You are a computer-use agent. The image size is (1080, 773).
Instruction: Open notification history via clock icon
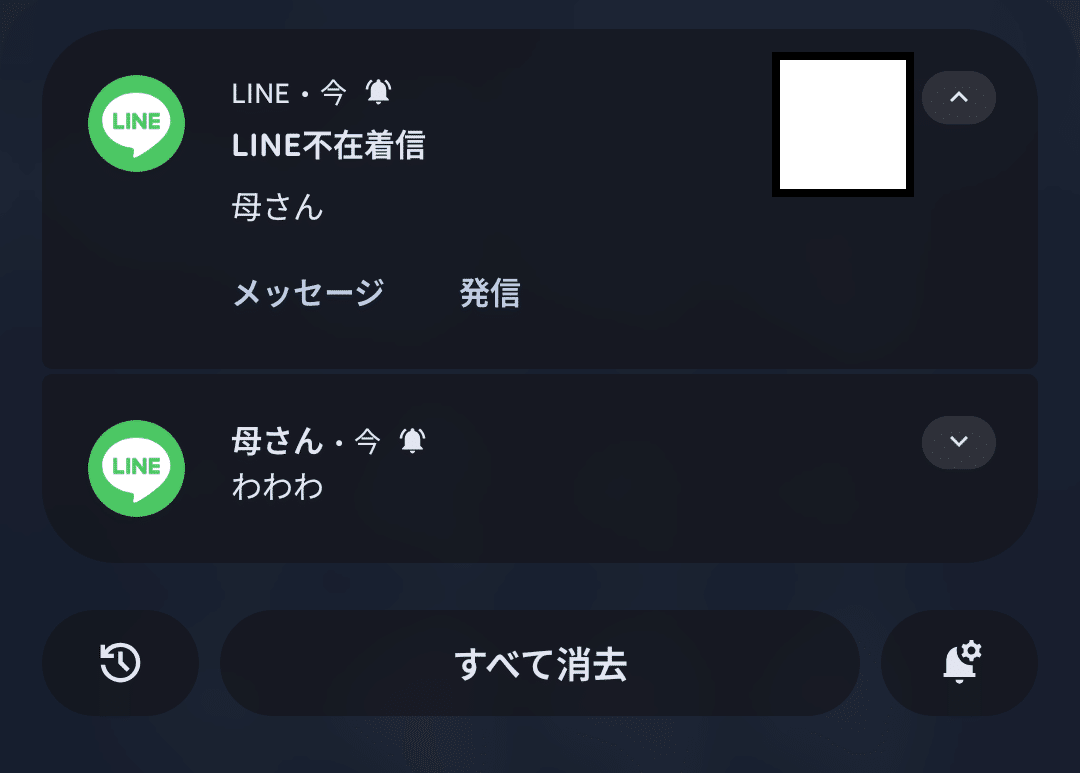pyautogui.click(x=119, y=662)
